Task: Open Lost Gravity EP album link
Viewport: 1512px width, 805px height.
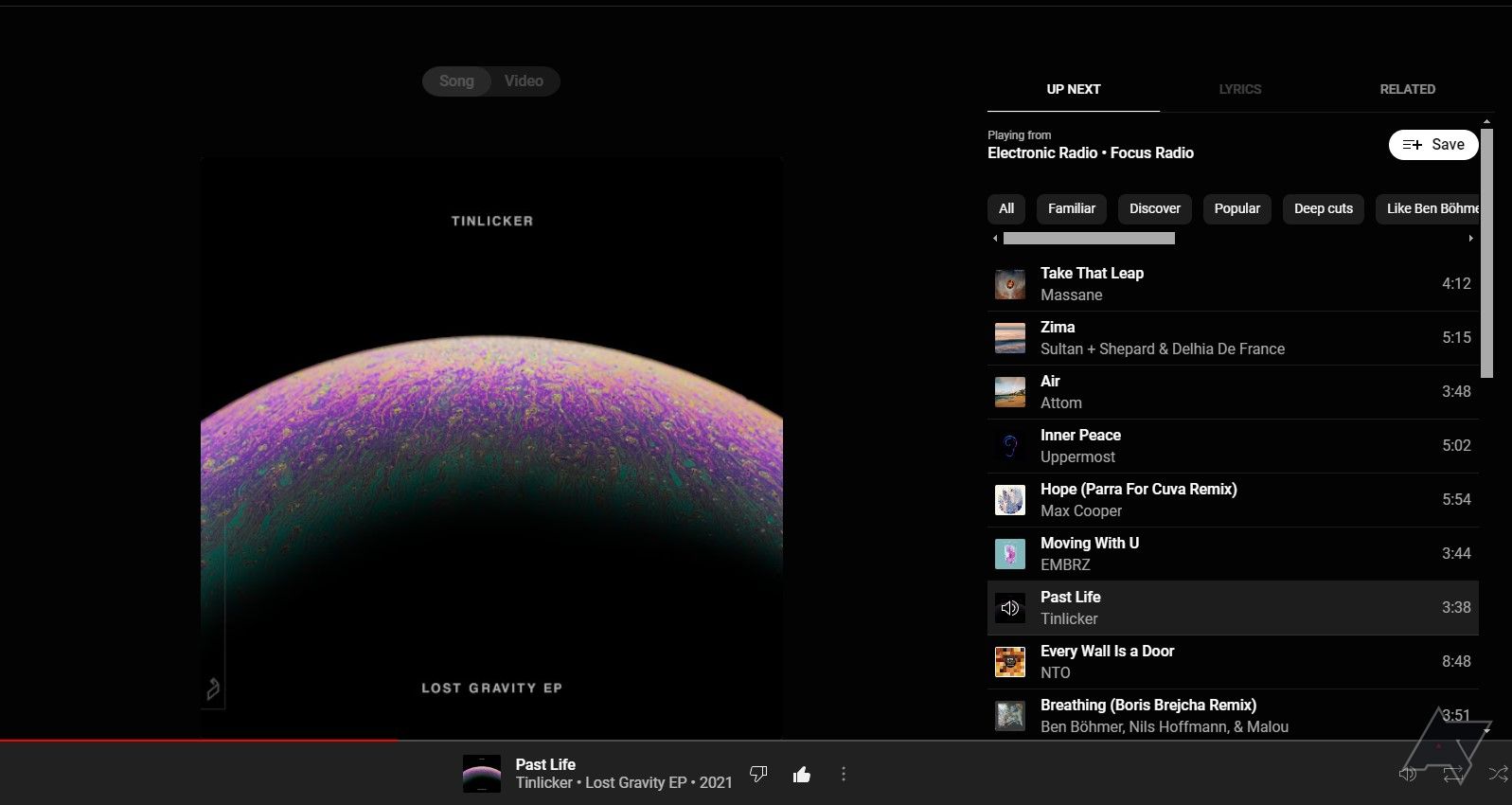Action: point(636,783)
